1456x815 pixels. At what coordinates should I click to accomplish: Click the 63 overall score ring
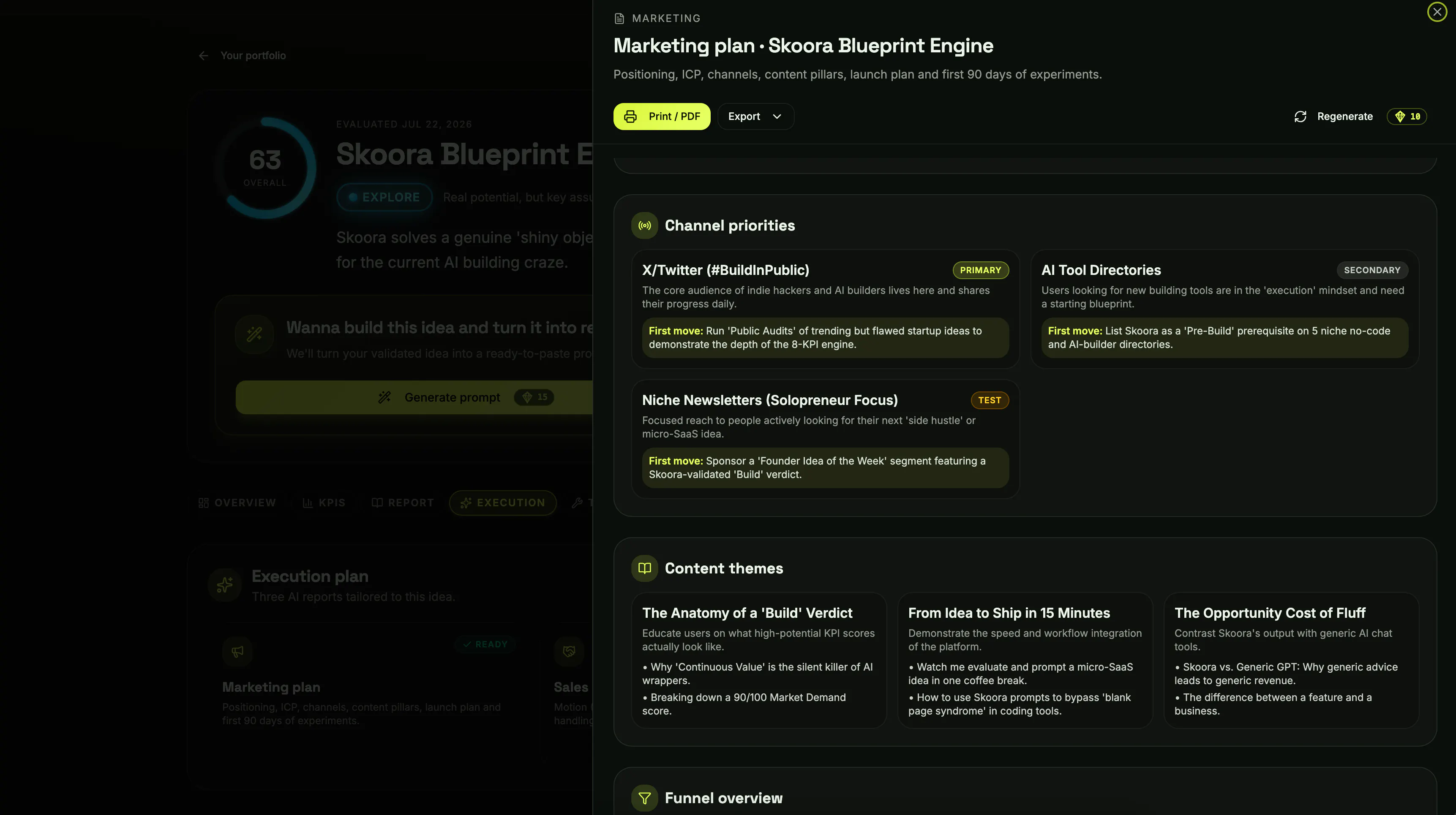point(265,168)
